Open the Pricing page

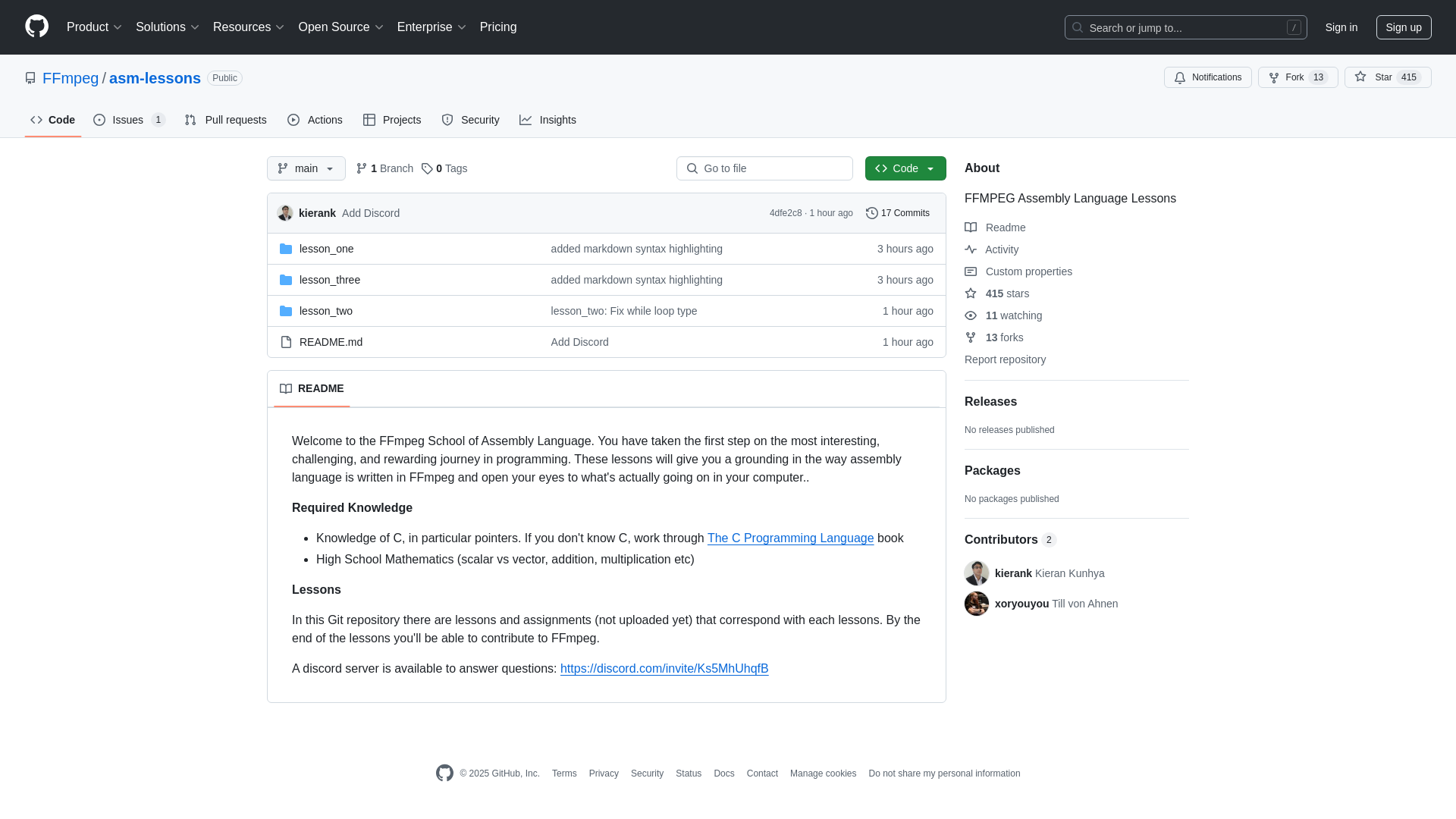(498, 27)
